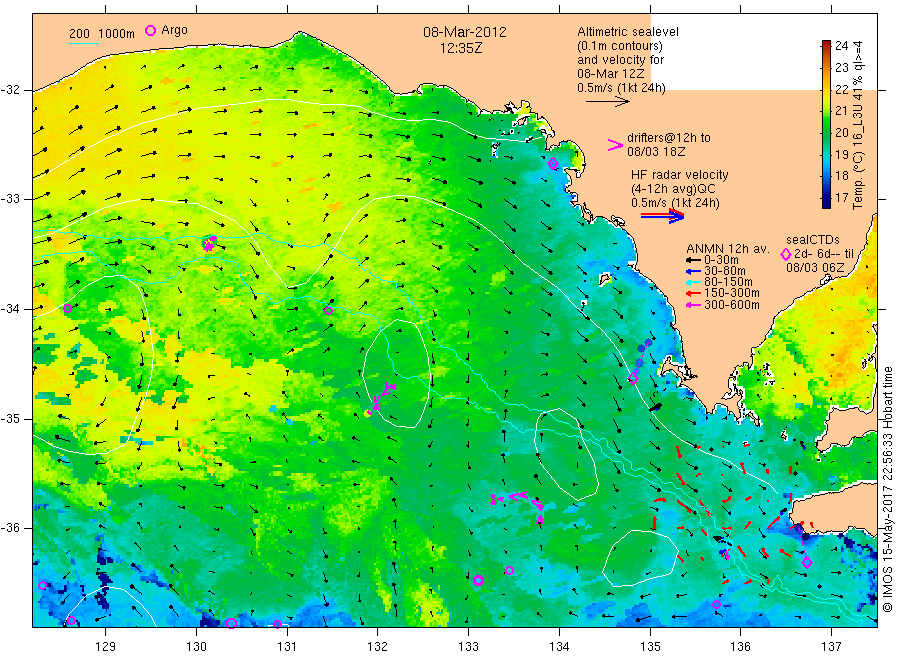This screenshot has width=900, height=660.
Task: Click the temperature colour bar
Action: (x=826, y=124)
